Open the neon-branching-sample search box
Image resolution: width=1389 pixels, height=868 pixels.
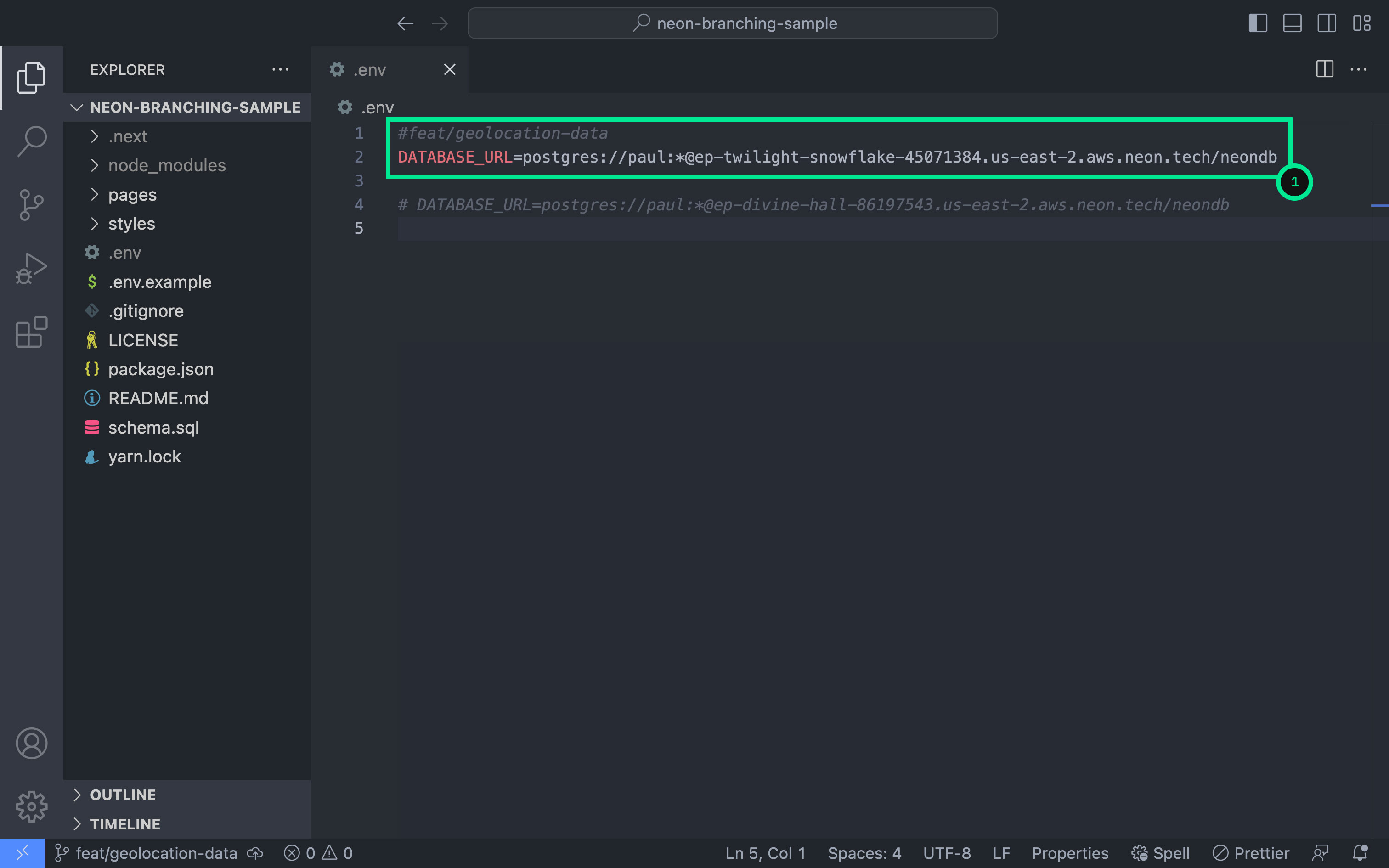click(732, 23)
